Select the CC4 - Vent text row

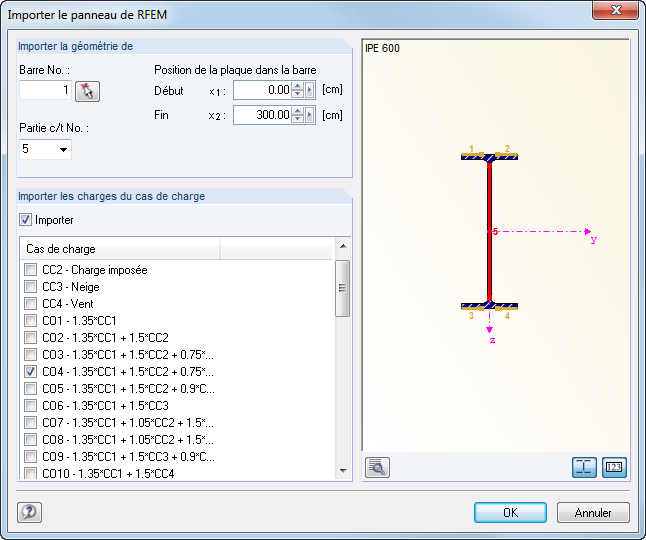(68, 304)
